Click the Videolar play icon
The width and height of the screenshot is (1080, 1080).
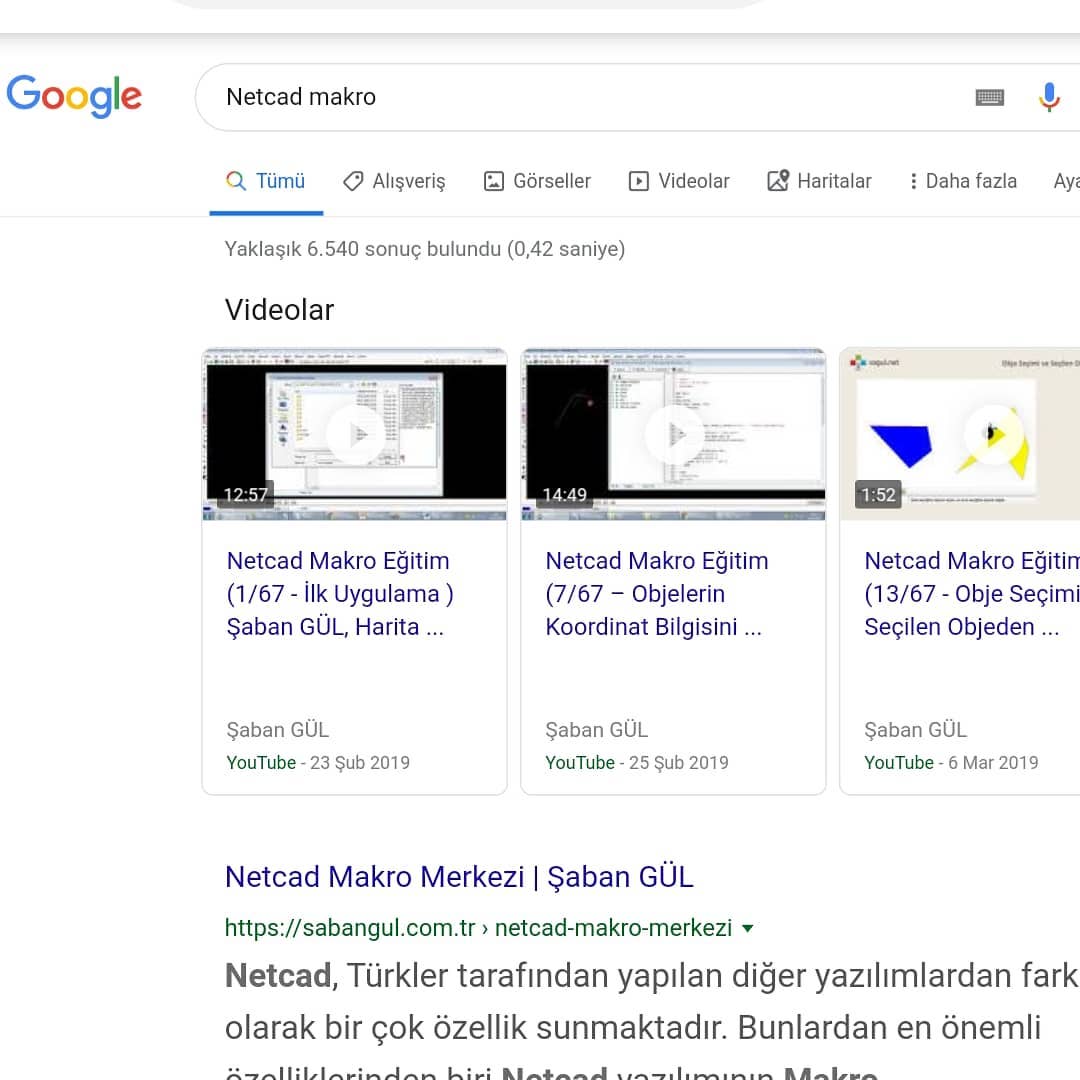tap(638, 181)
